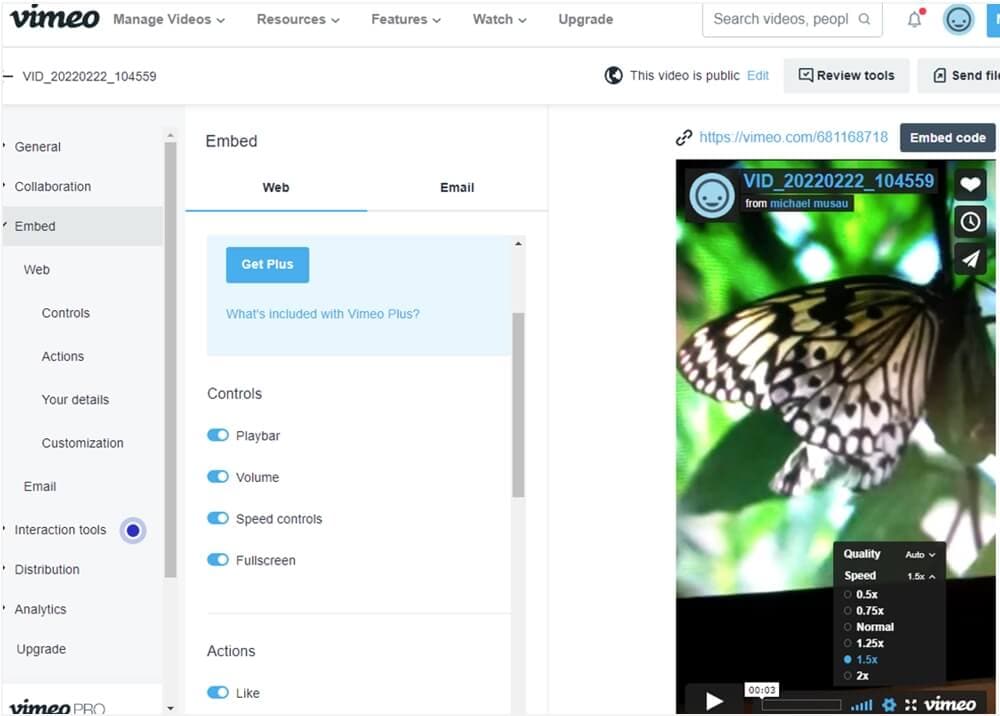Toggle the Playbar switch

(217, 435)
